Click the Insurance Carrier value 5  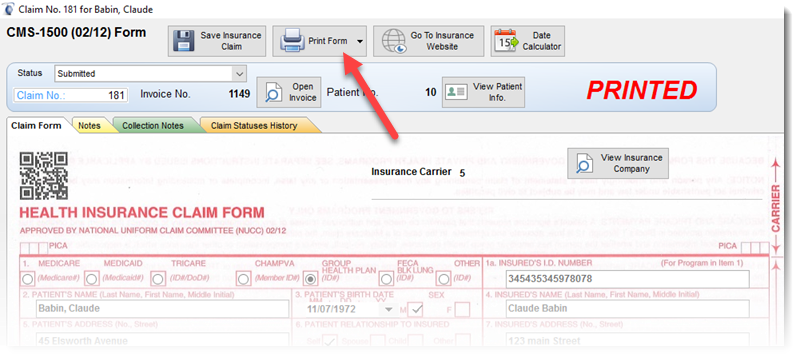462,172
